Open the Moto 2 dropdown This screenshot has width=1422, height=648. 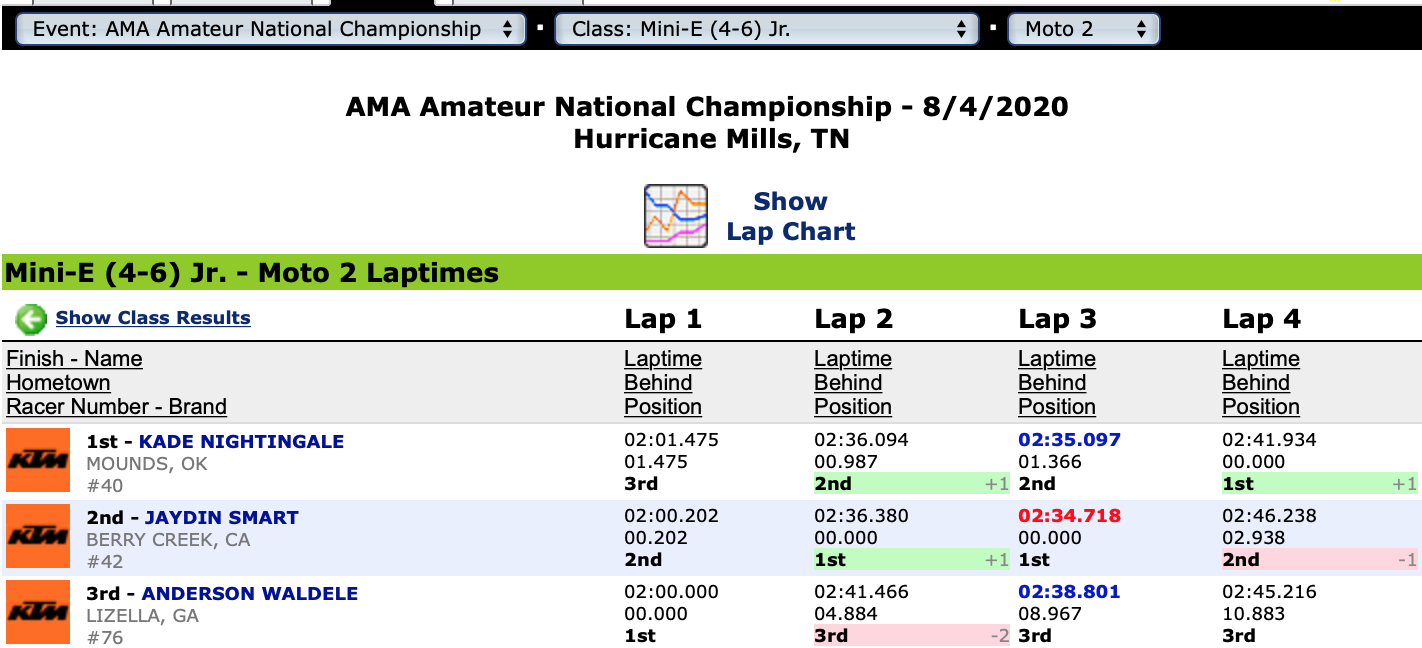[x=1083, y=29]
